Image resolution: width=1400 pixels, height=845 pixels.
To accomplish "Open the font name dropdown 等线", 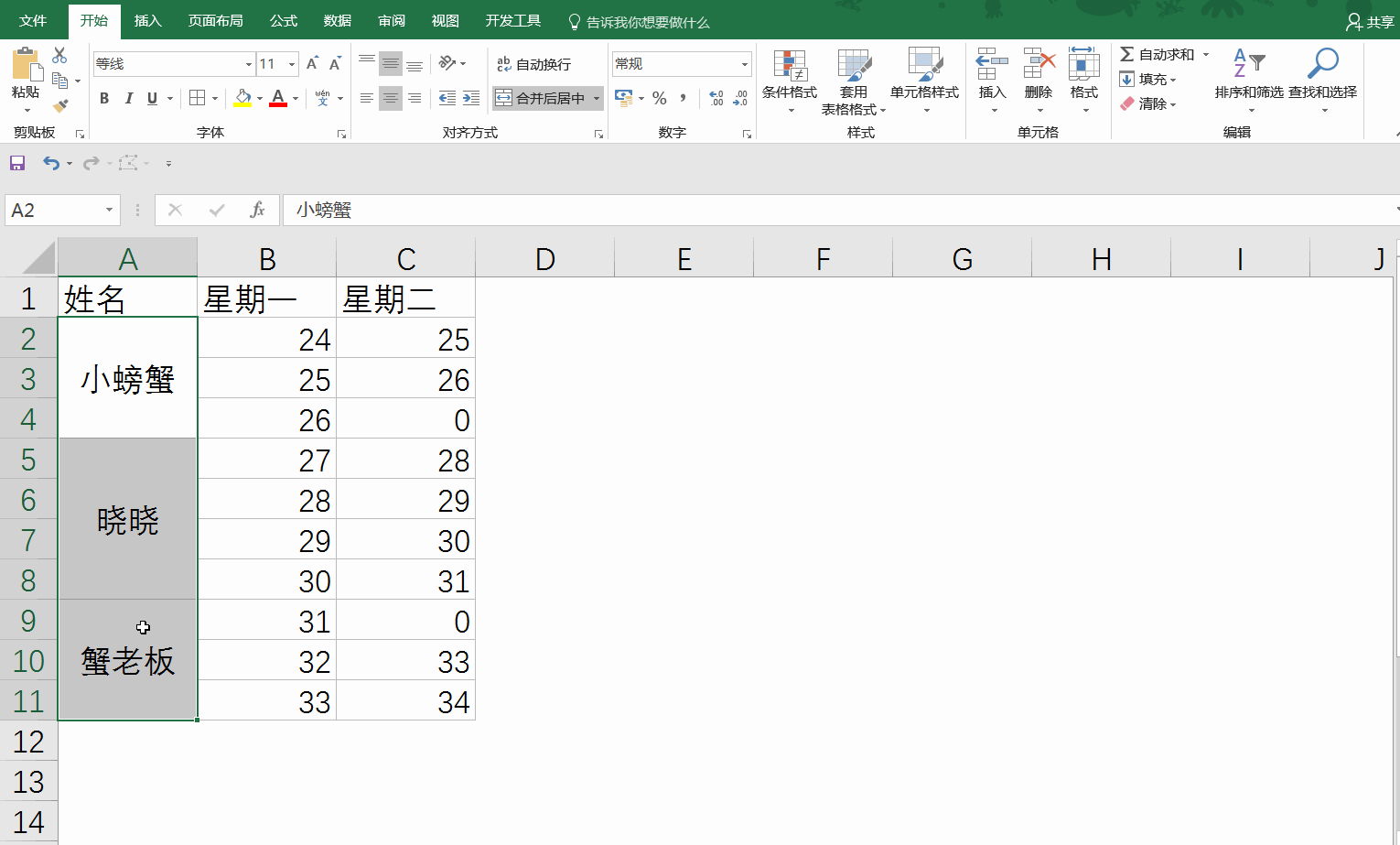I will [x=248, y=64].
